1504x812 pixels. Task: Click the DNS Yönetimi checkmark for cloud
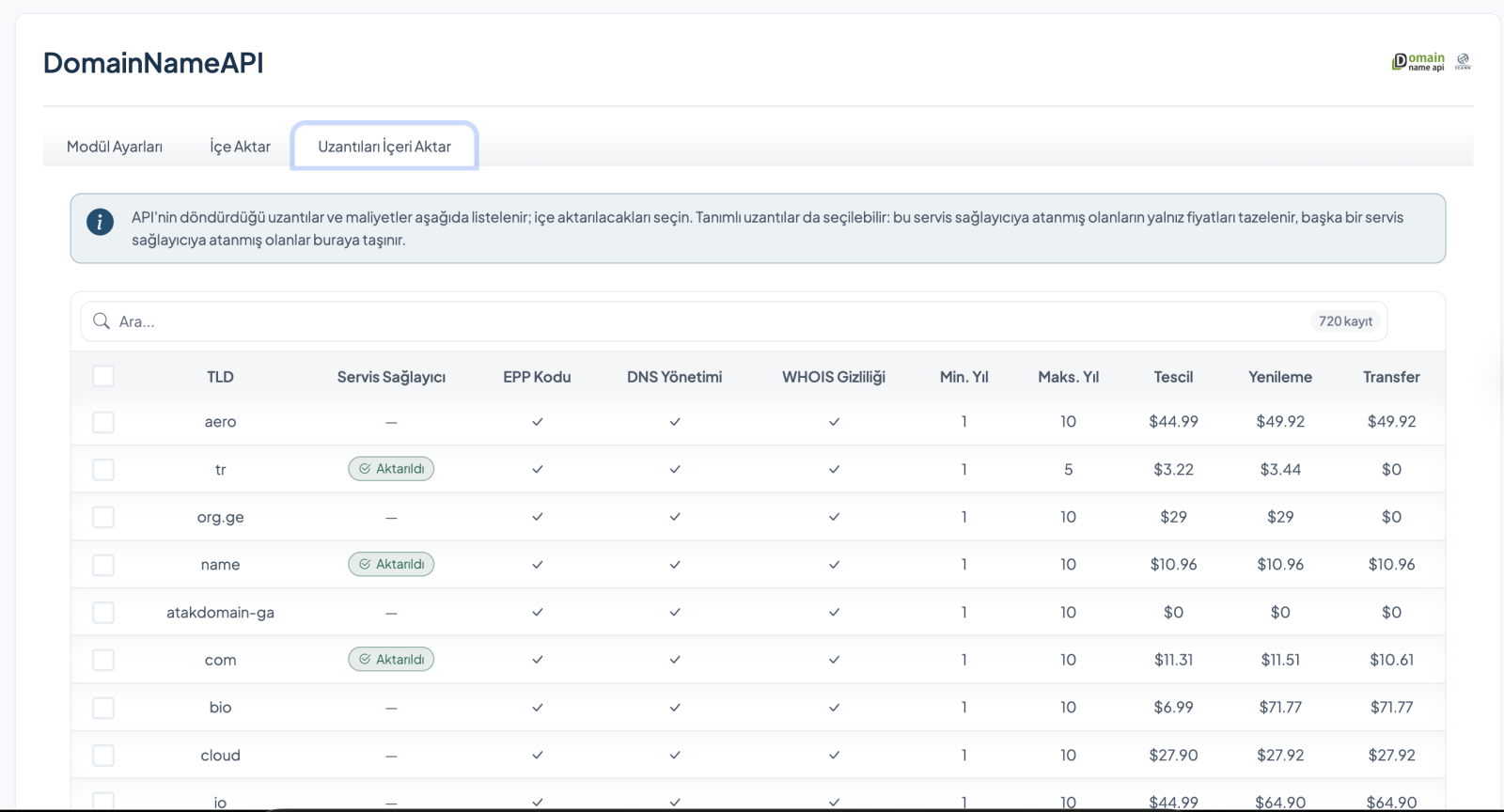click(675, 755)
